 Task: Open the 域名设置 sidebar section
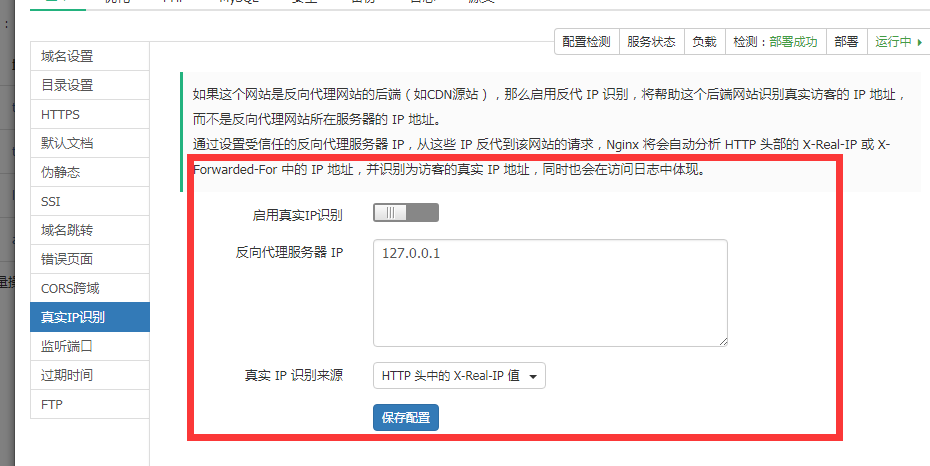click(90, 57)
